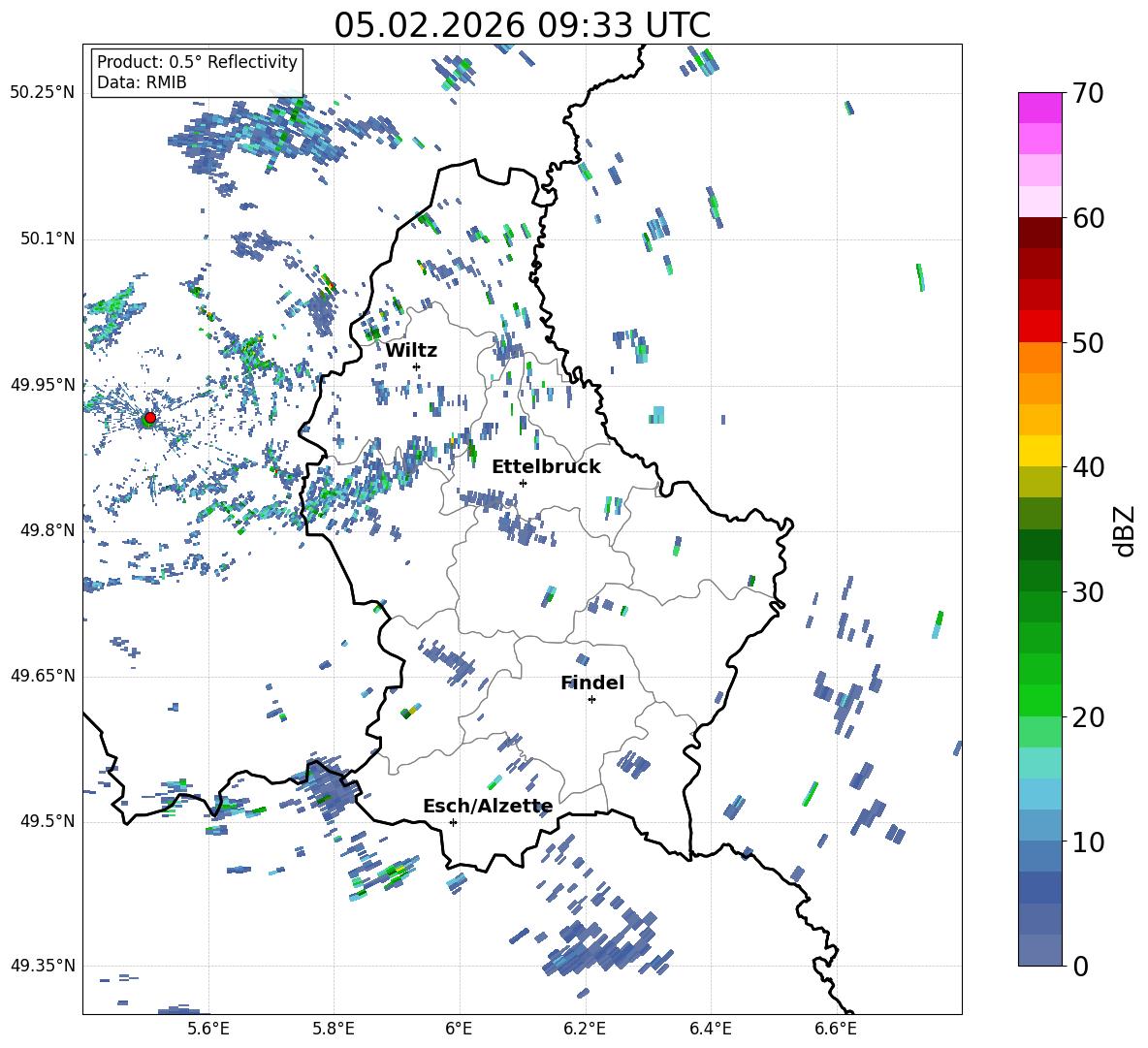Viewport: 1148px width, 1048px height.
Task: Click the 50.25°N latitude label
Action: point(43,93)
